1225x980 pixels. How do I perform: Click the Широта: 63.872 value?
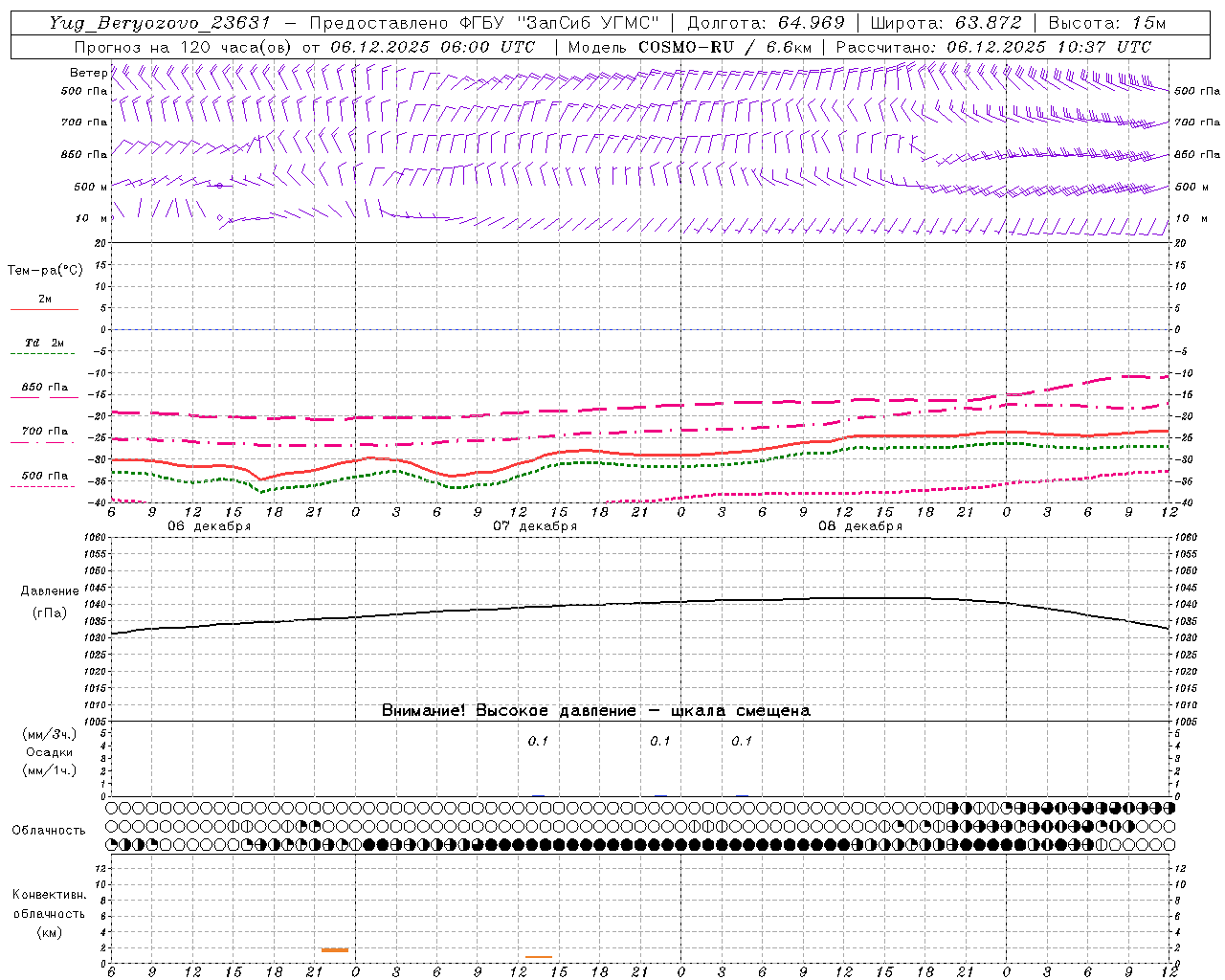(x=946, y=23)
